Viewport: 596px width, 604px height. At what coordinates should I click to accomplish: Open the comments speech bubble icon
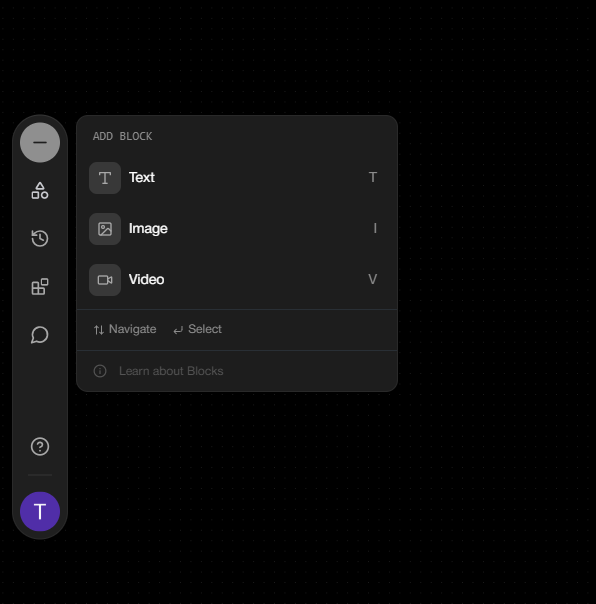(40, 335)
